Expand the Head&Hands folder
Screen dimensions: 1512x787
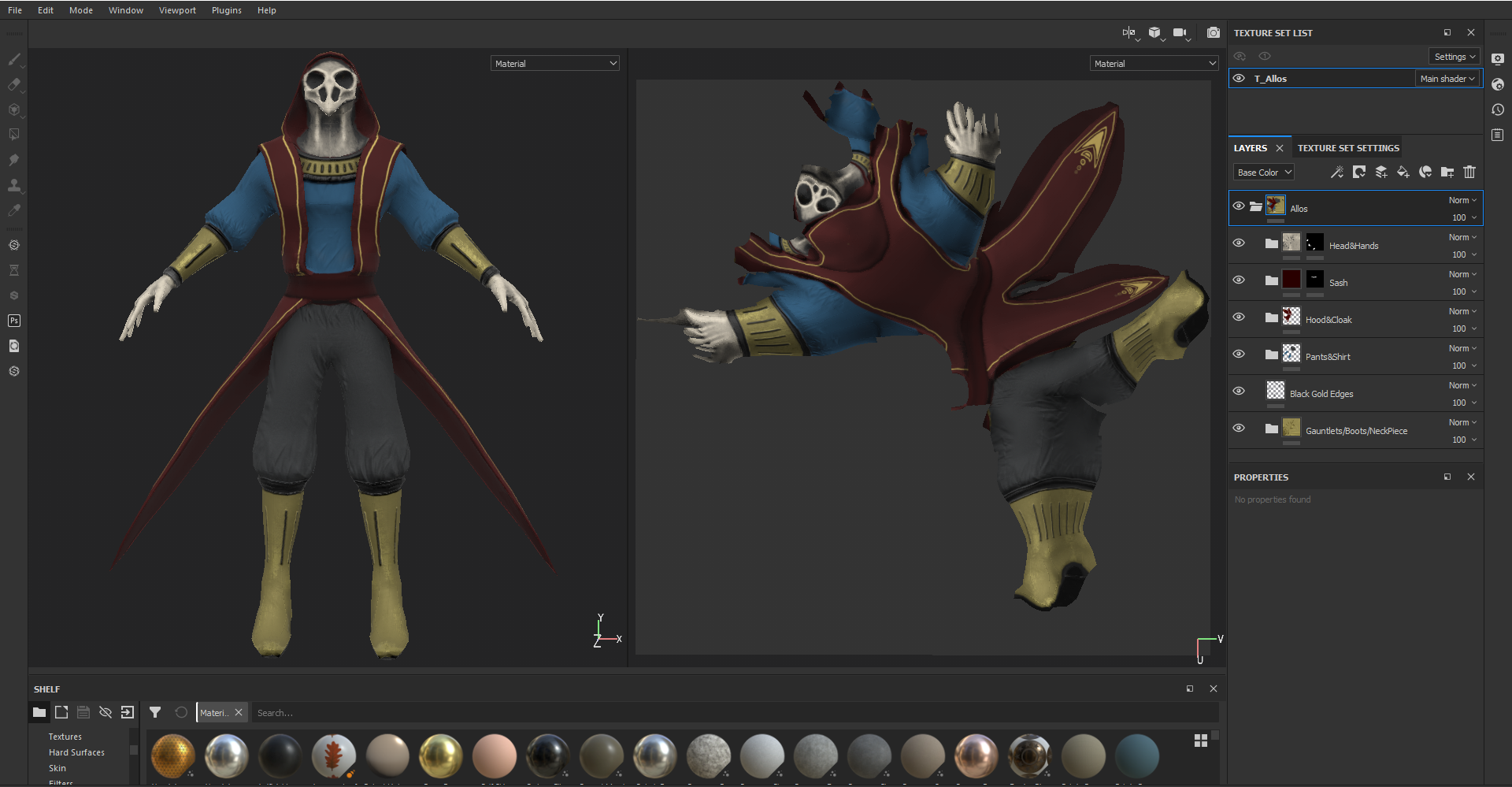click(x=1272, y=243)
